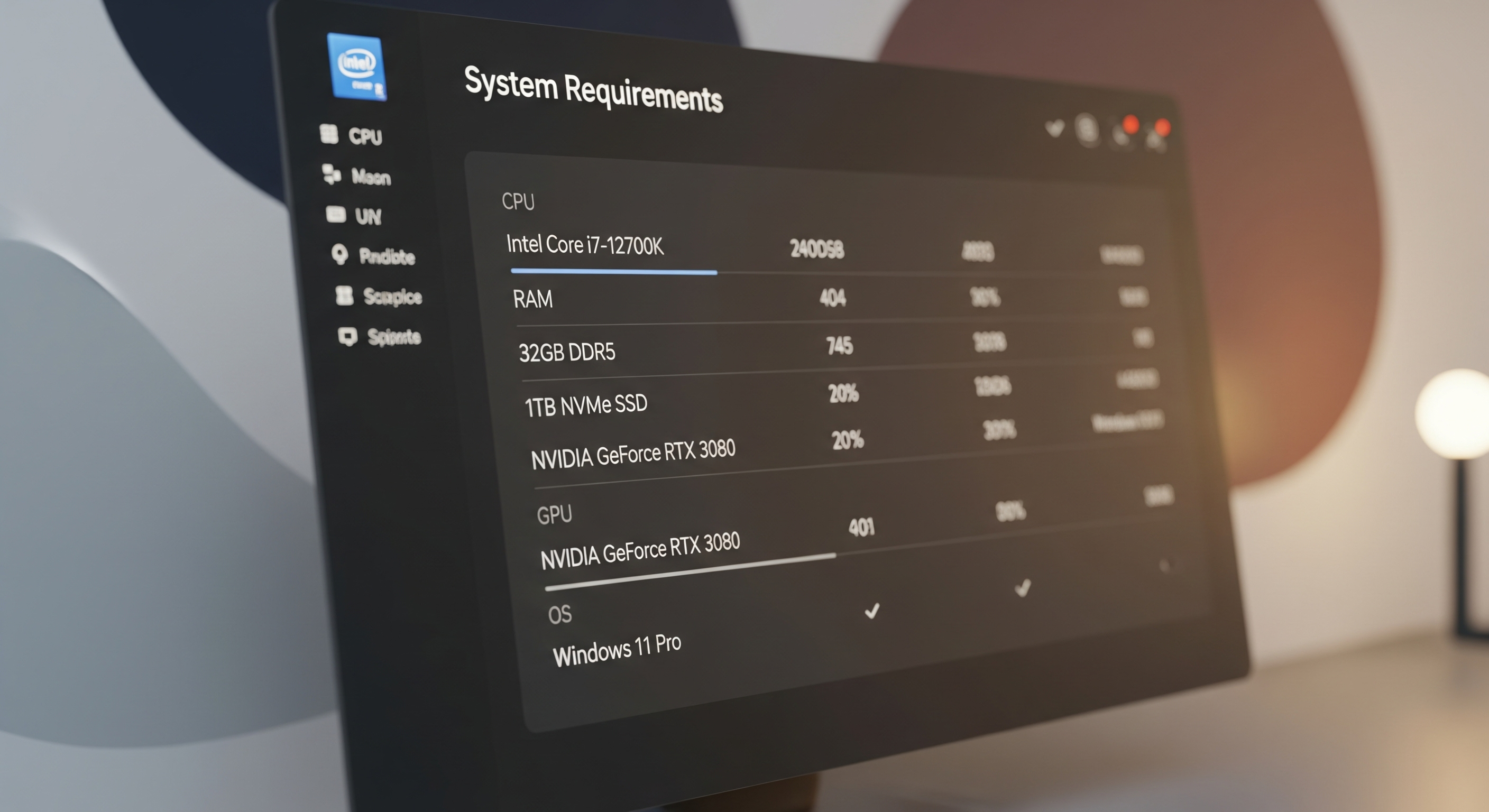
Task: Select the CPU chip icon in sidebar
Action: (329, 134)
